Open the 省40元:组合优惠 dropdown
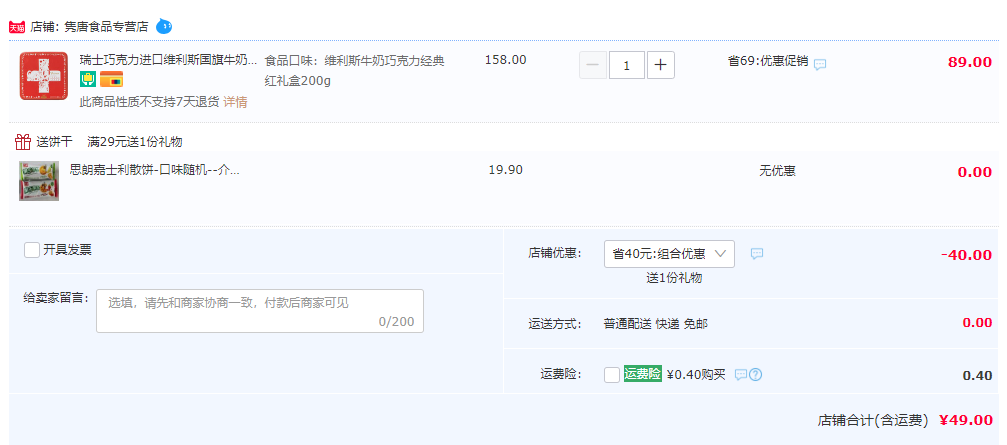 [x=669, y=254]
